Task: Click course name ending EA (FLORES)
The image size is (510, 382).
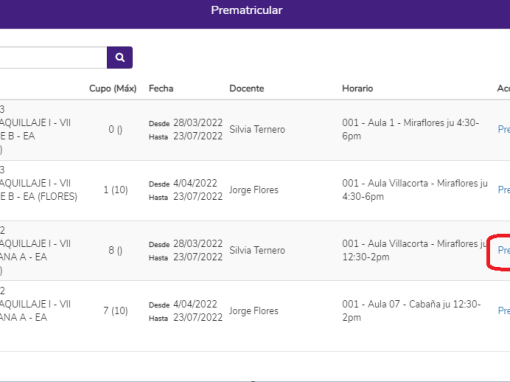Action: click(x=39, y=190)
